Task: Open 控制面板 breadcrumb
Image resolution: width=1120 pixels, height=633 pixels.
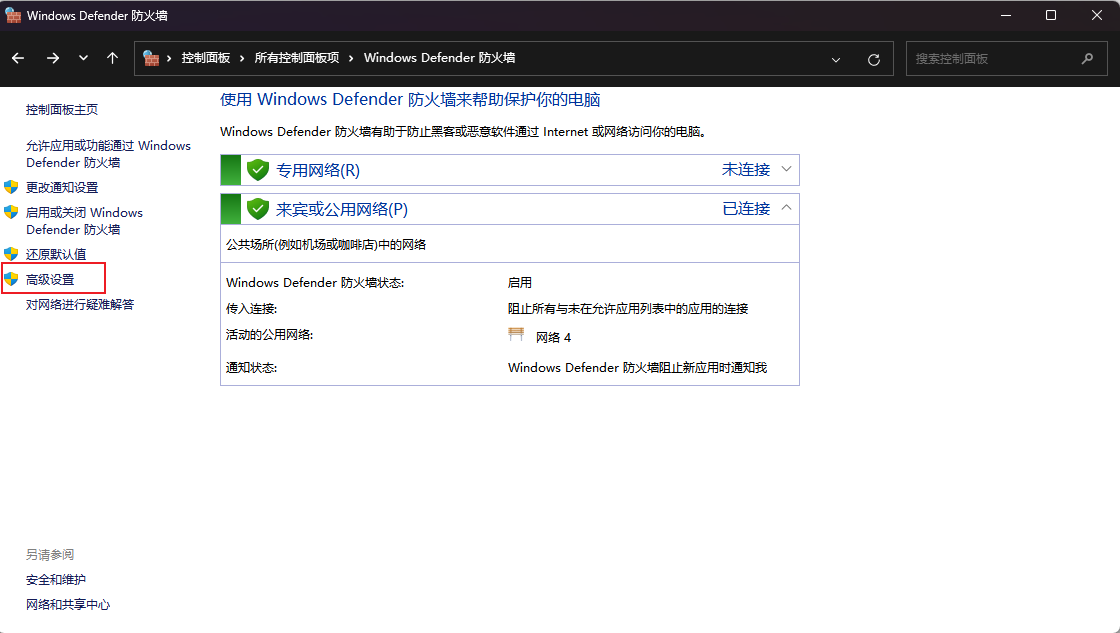Action: coord(206,58)
